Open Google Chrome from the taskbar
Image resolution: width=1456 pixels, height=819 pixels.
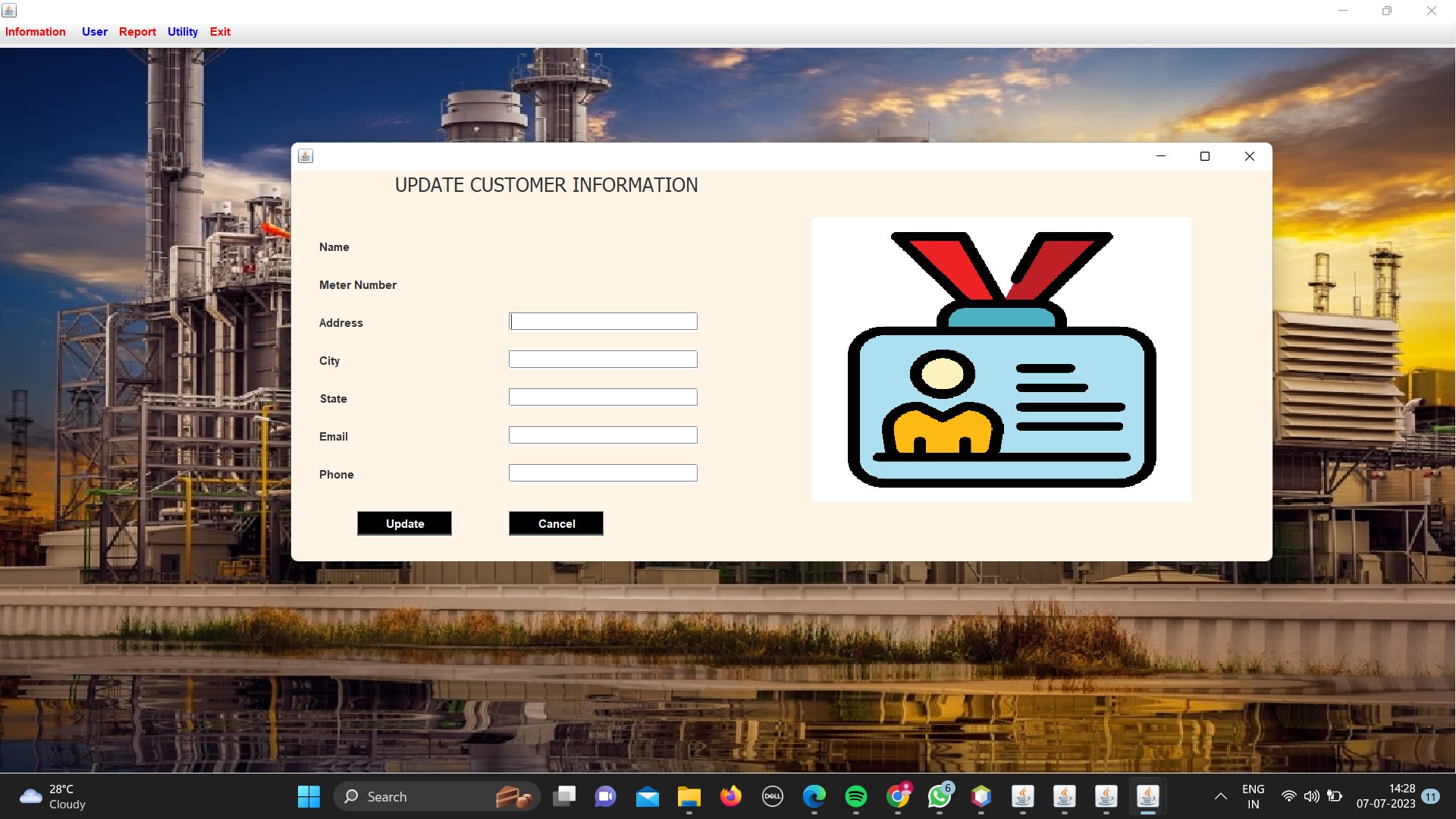coord(898,797)
